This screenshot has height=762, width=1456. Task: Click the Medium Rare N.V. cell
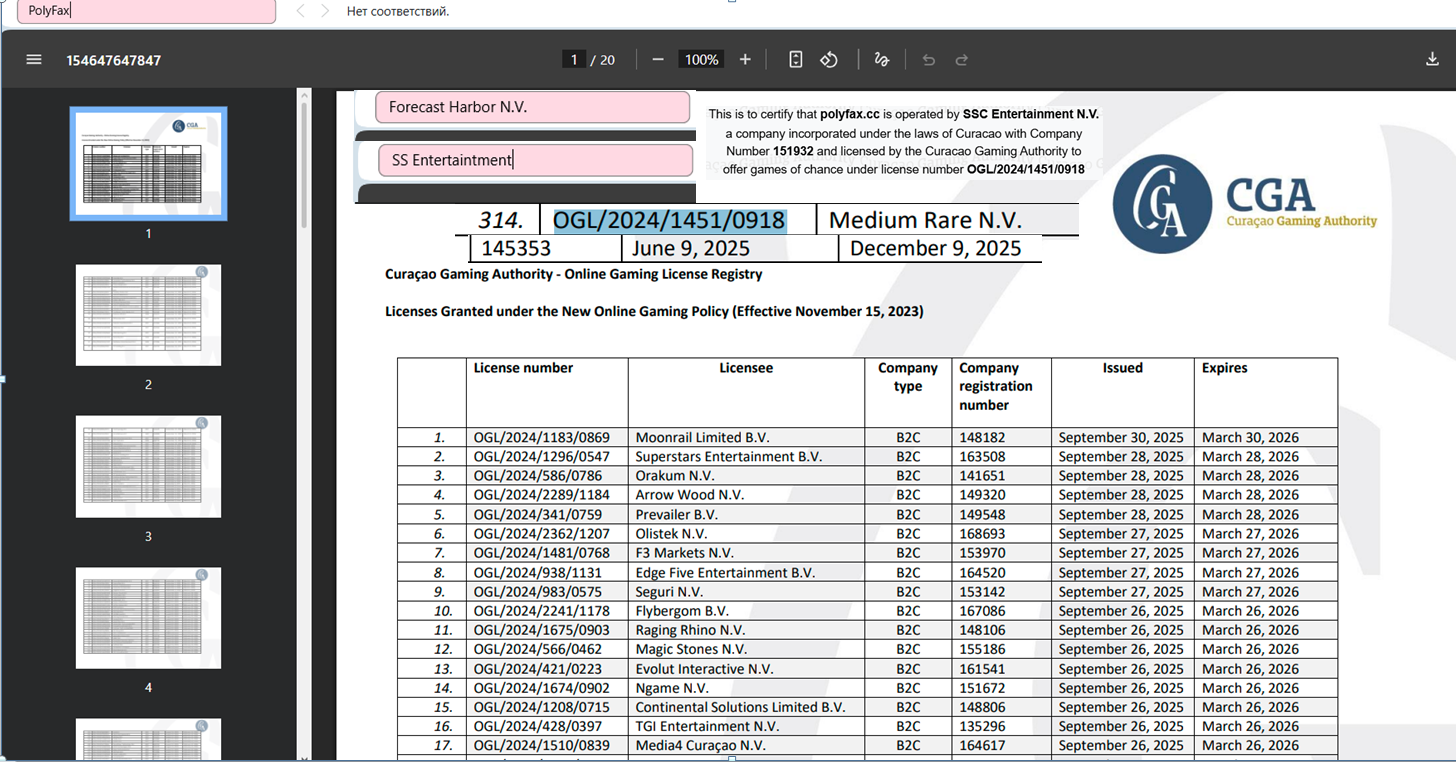926,220
